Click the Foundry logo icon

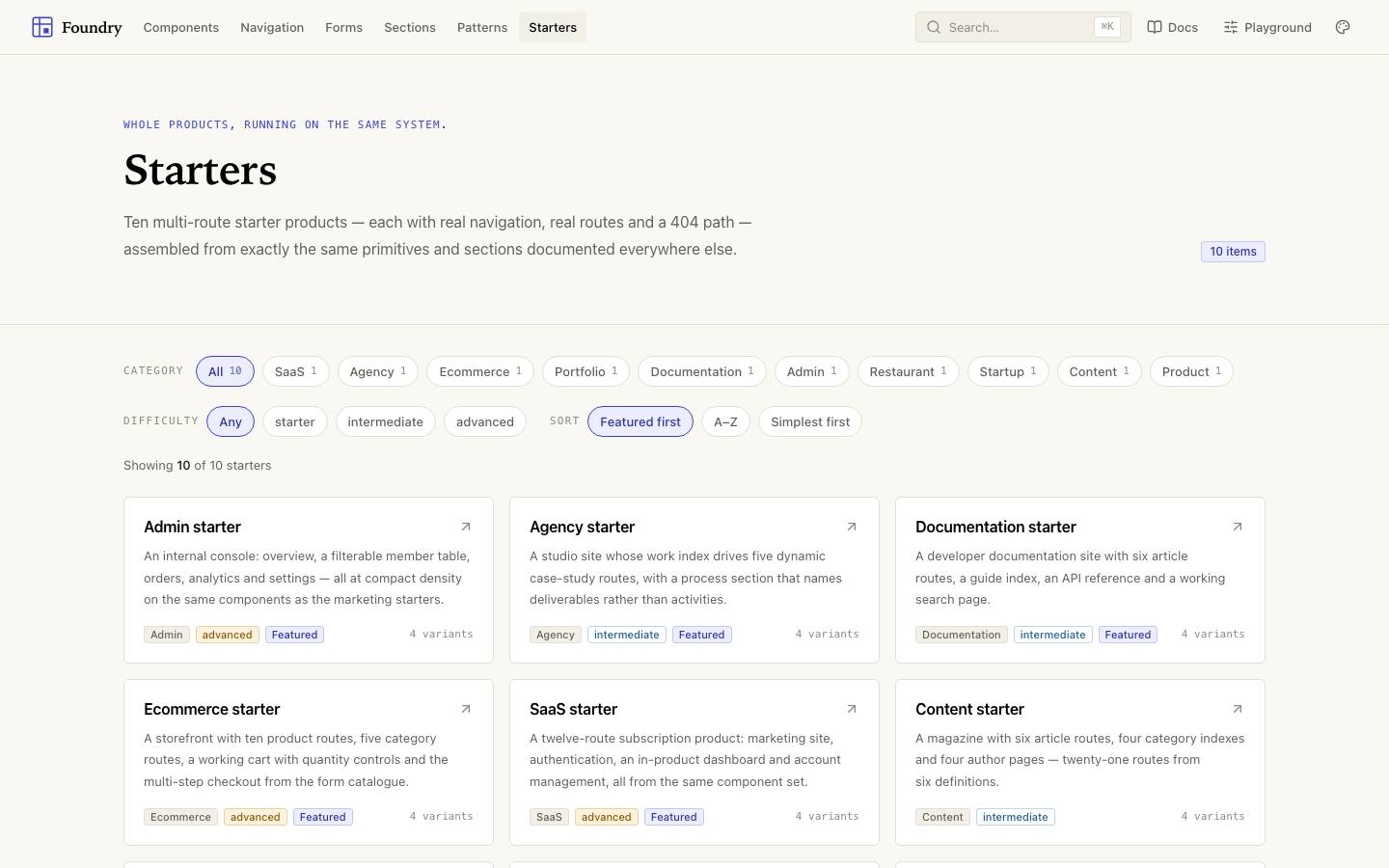42,27
